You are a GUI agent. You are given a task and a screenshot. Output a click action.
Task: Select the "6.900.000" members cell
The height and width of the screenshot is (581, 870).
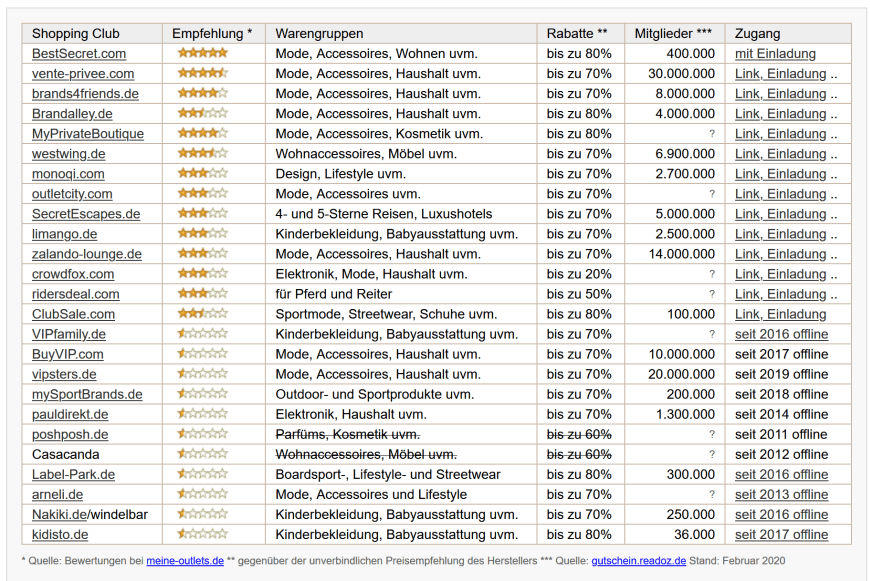point(685,154)
